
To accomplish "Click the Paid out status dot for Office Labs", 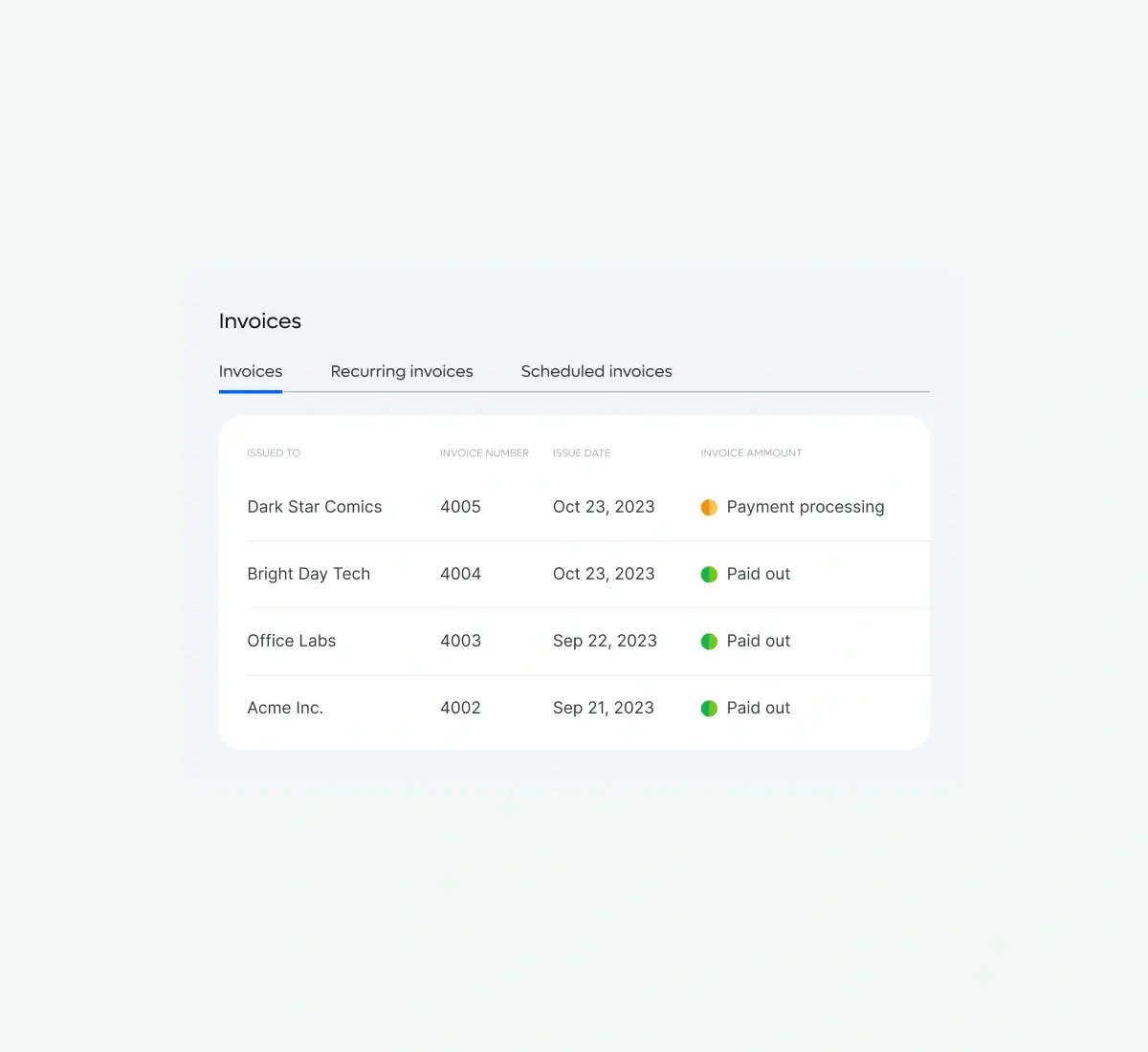I will coord(709,641).
